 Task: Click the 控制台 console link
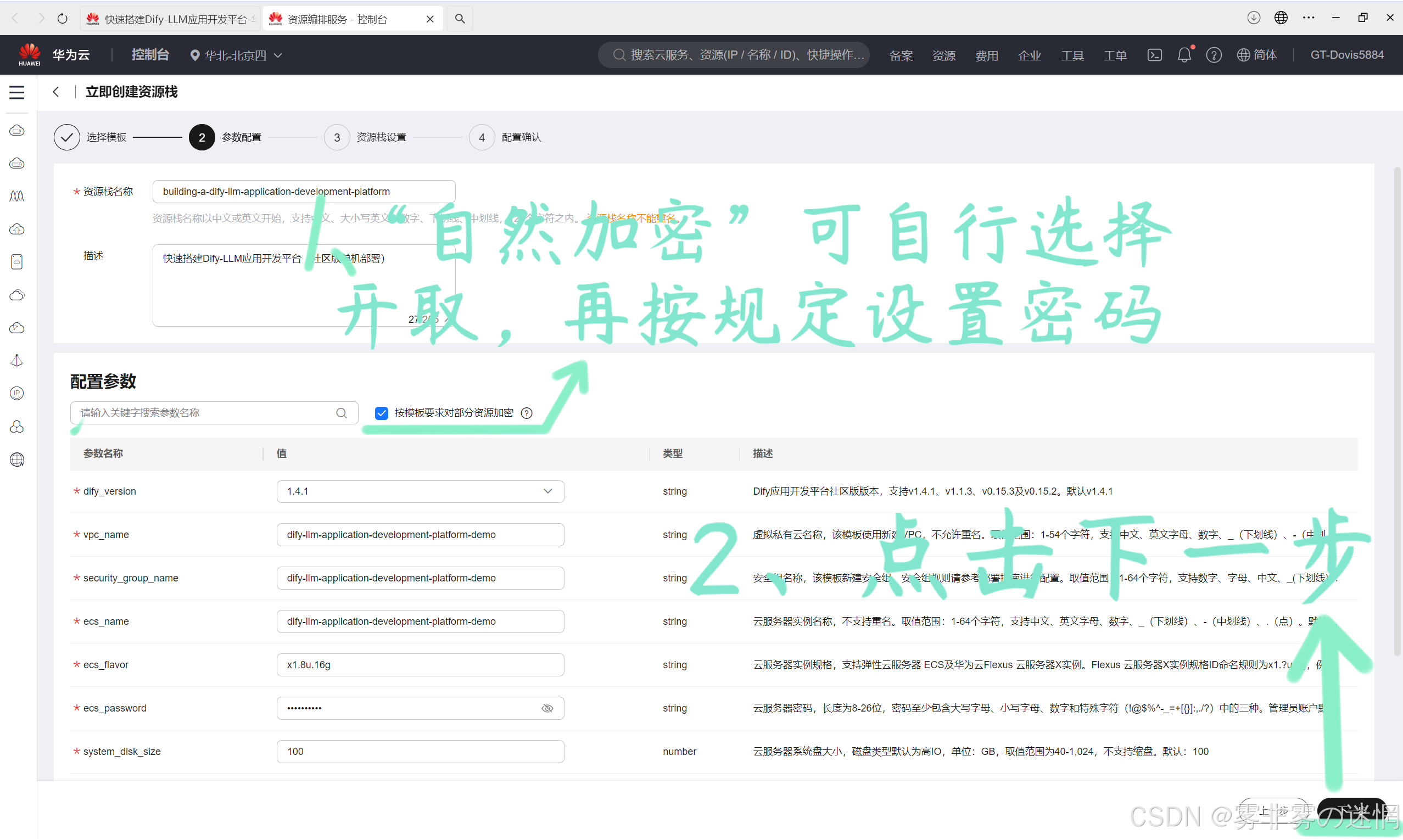click(150, 55)
